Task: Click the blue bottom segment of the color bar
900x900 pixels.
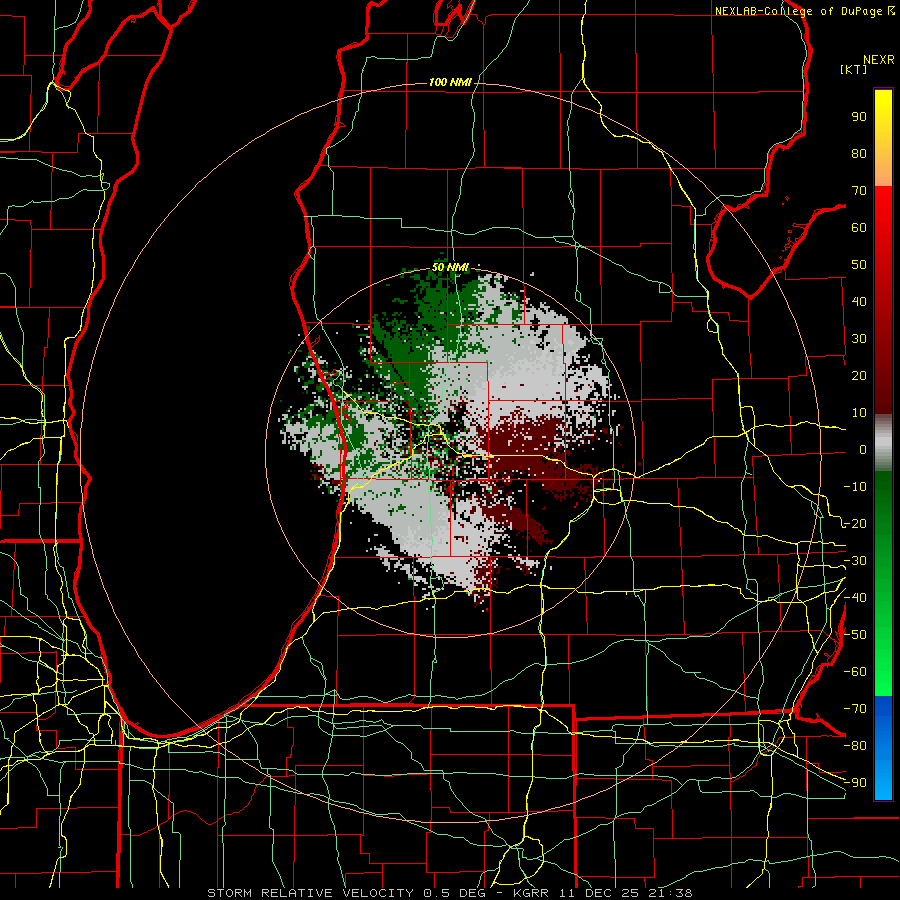Action: pos(883,748)
